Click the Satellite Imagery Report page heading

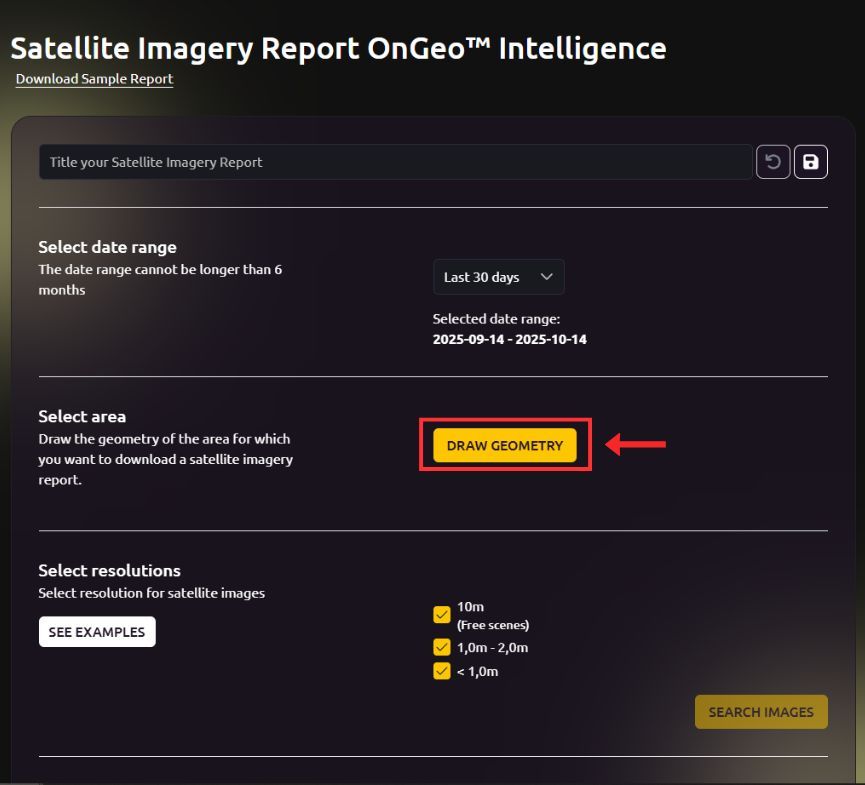[338, 48]
